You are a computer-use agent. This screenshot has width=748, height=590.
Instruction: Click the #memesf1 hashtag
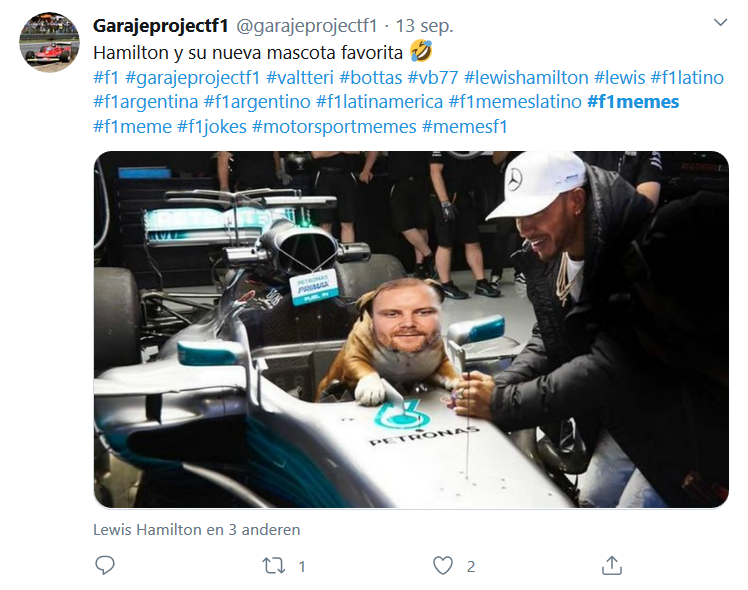coord(465,126)
